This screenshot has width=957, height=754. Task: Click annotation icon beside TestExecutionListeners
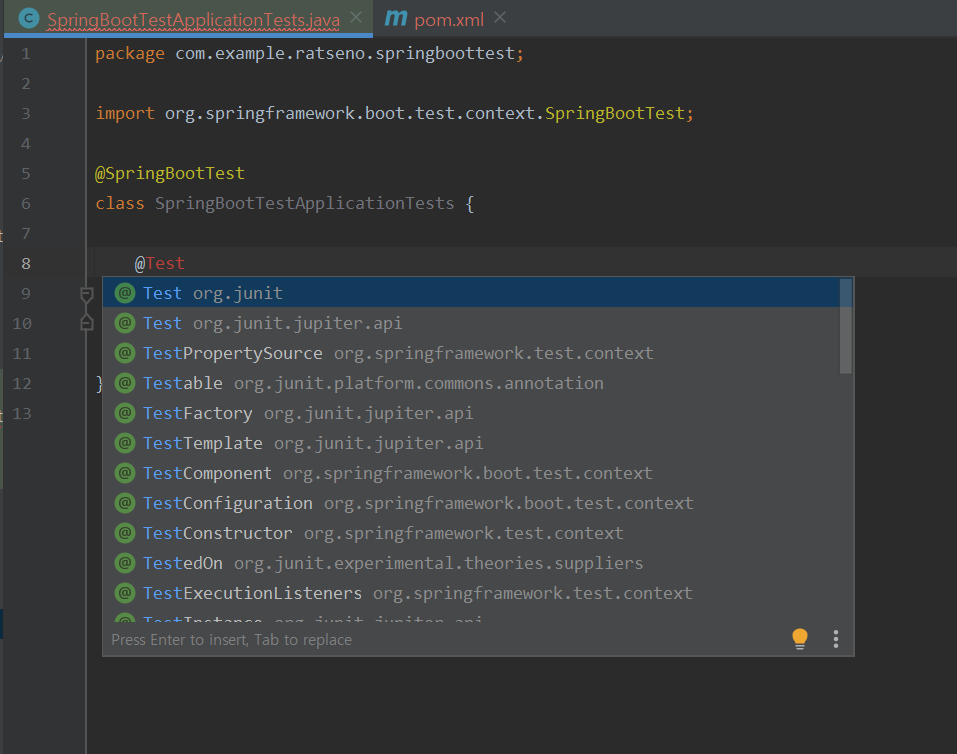125,593
